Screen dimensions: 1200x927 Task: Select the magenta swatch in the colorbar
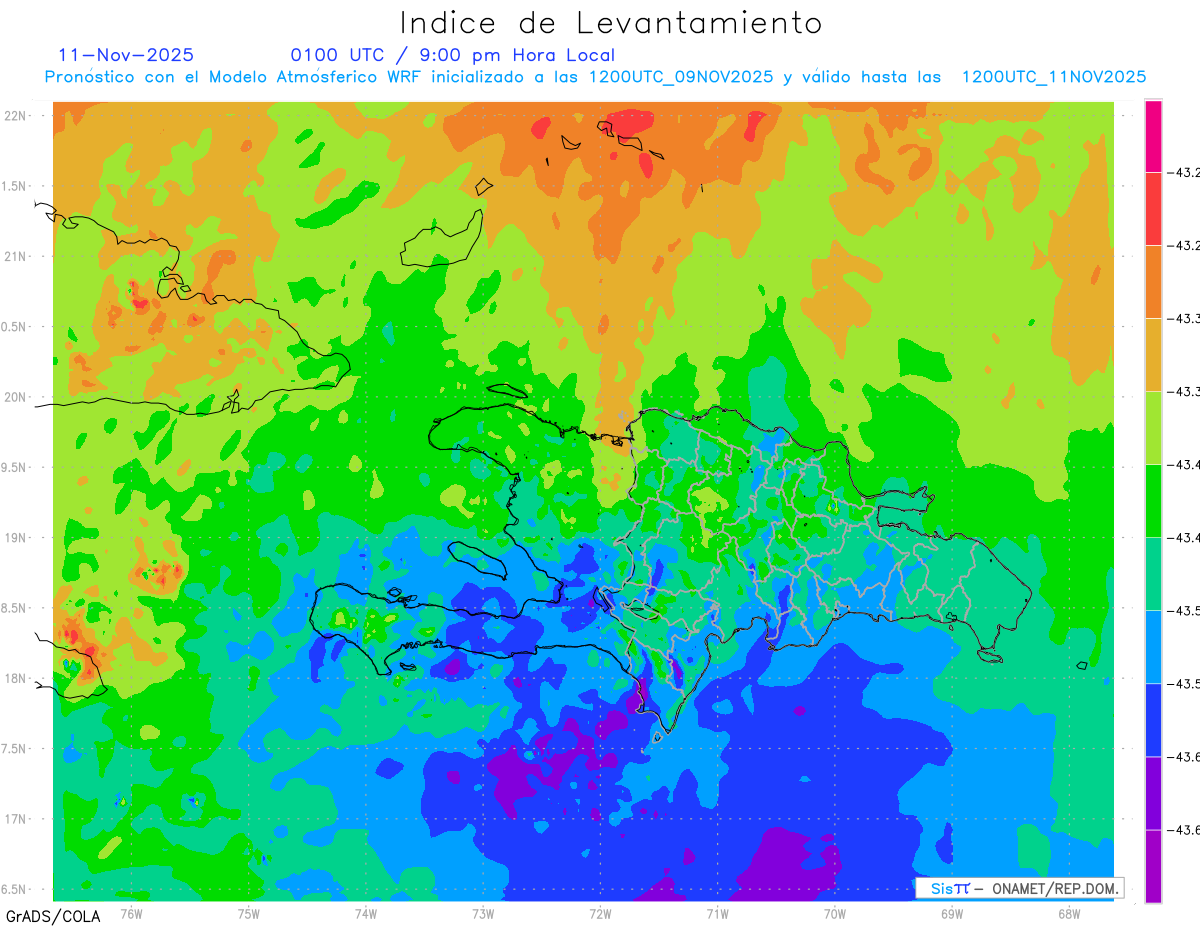pyautogui.click(x=1153, y=137)
